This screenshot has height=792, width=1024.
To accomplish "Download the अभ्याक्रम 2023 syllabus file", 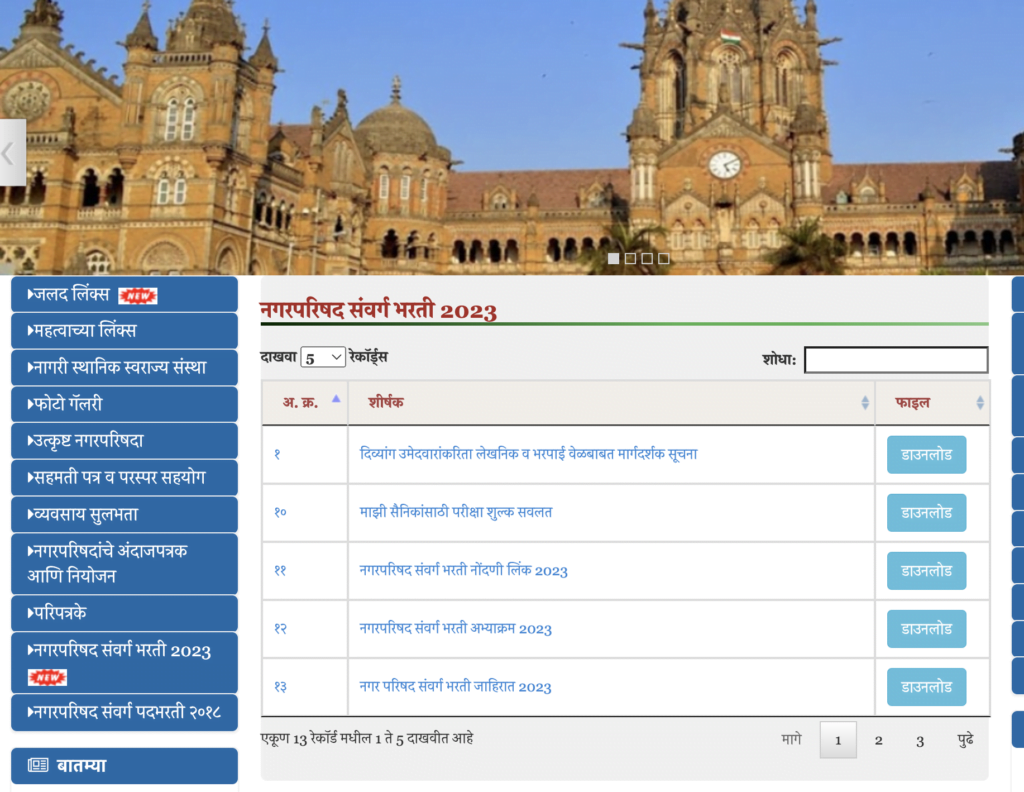I will coord(926,629).
